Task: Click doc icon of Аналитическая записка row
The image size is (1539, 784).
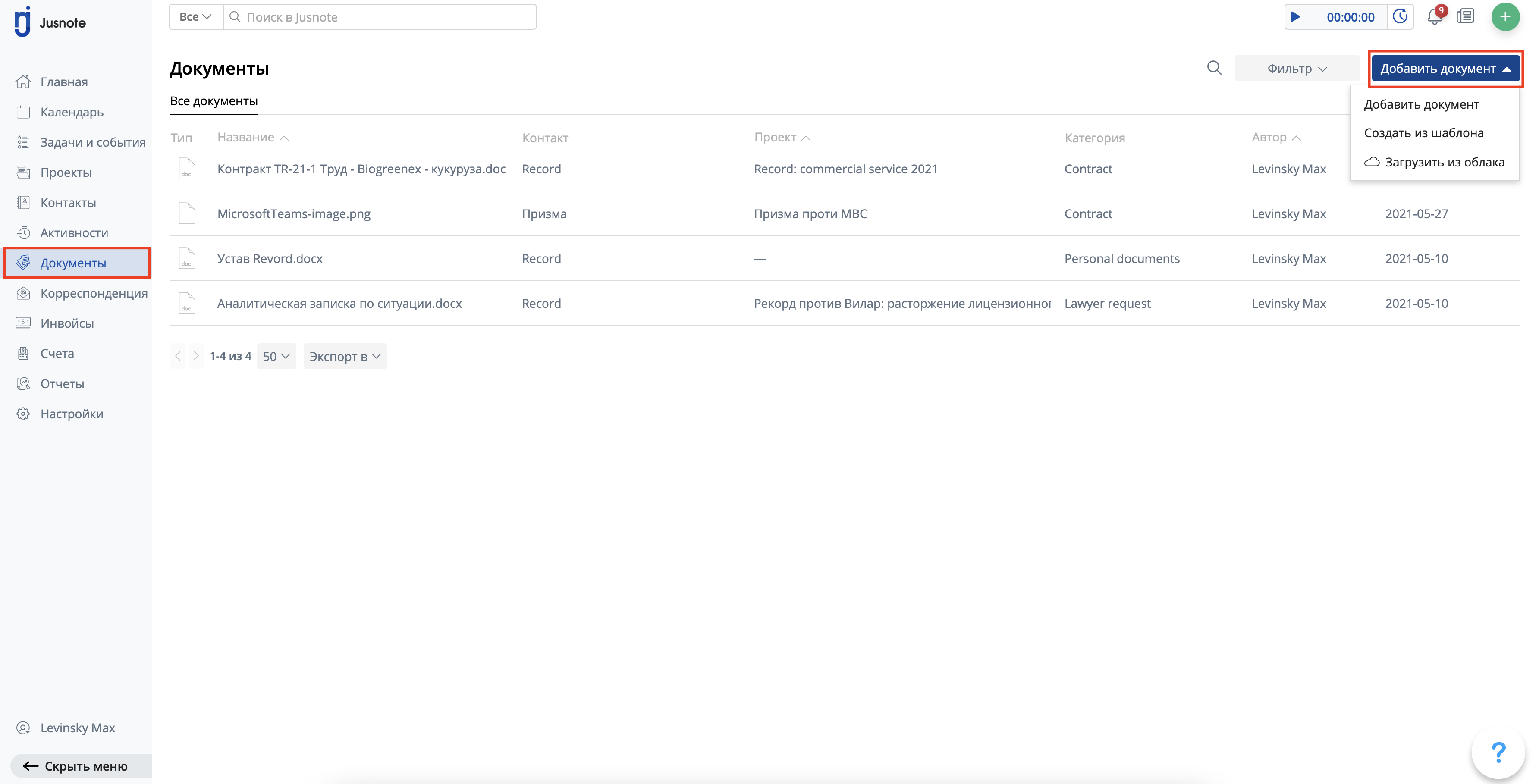Action: tap(187, 303)
